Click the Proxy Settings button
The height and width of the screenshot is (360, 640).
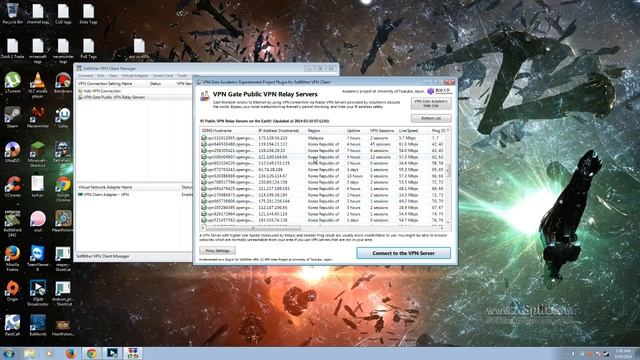click(217, 251)
